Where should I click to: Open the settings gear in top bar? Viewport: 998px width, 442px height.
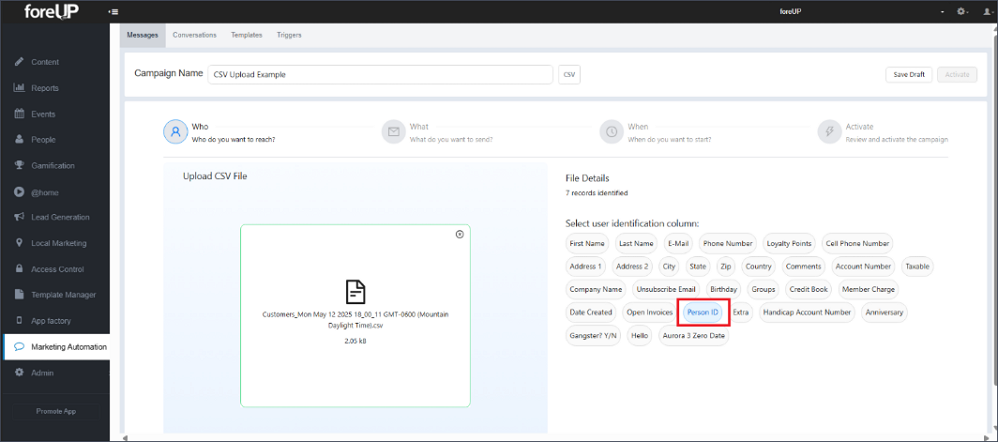coord(960,11)
